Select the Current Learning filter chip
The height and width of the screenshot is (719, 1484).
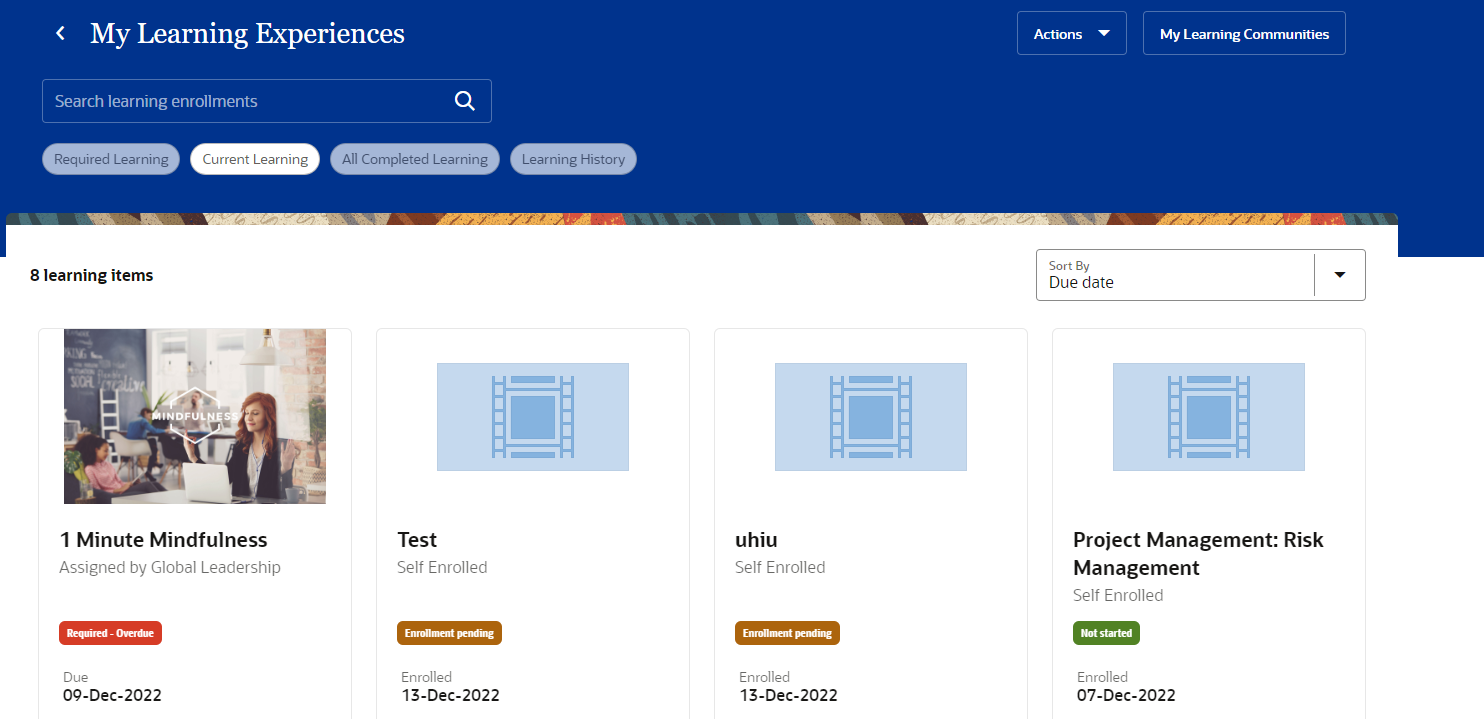tap(255, 159)
